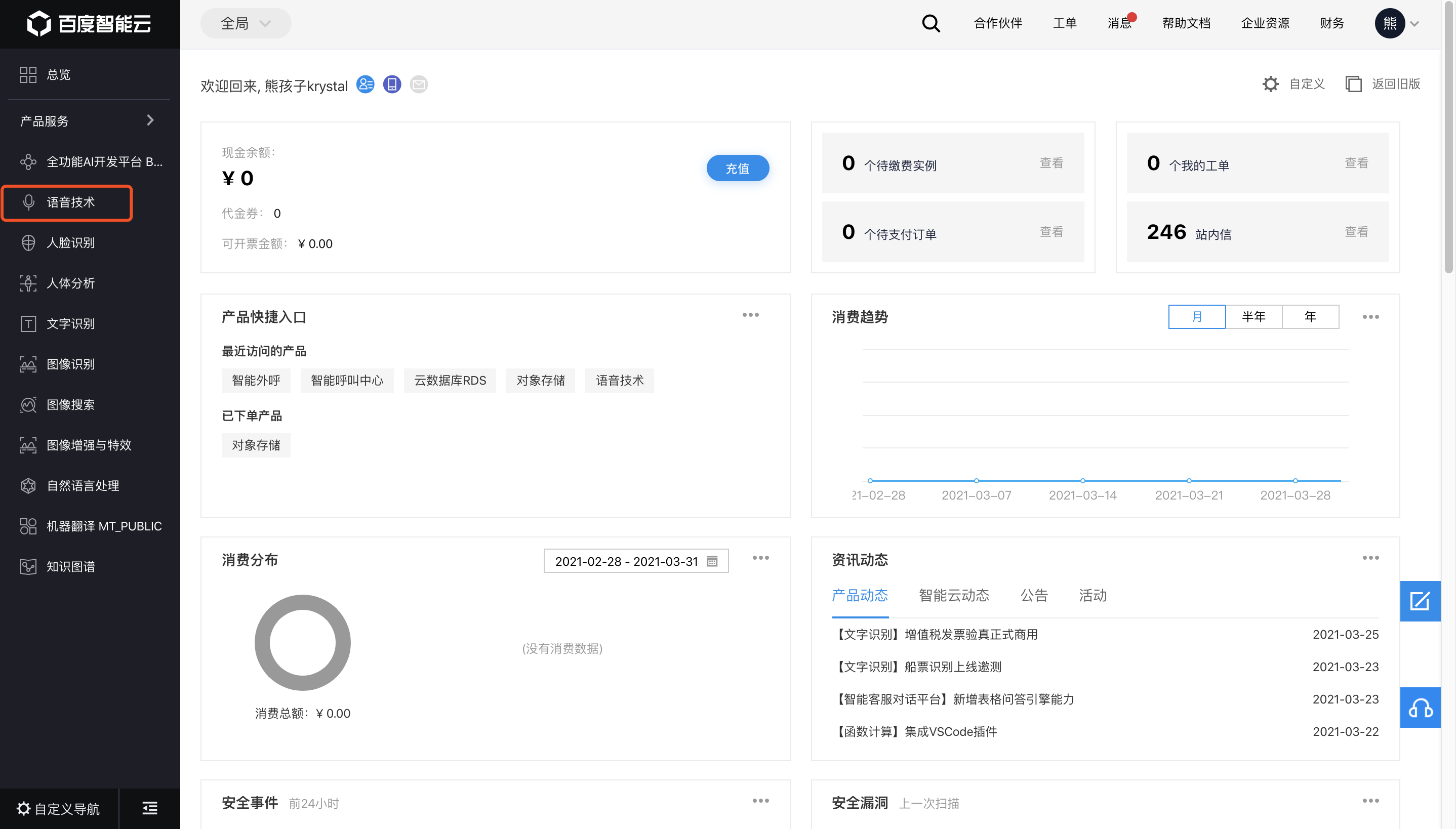Click the 人体分析 body icon

[x=28, y=283]
